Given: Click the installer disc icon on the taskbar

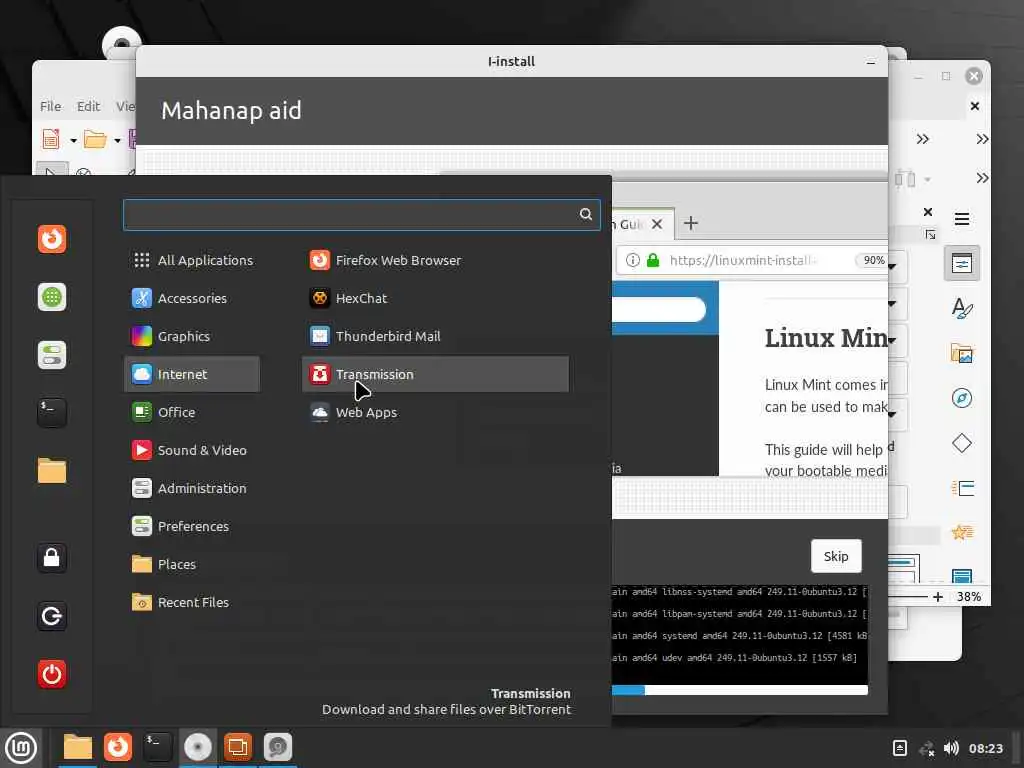Looking at the screenshot, I should [197, 747].
